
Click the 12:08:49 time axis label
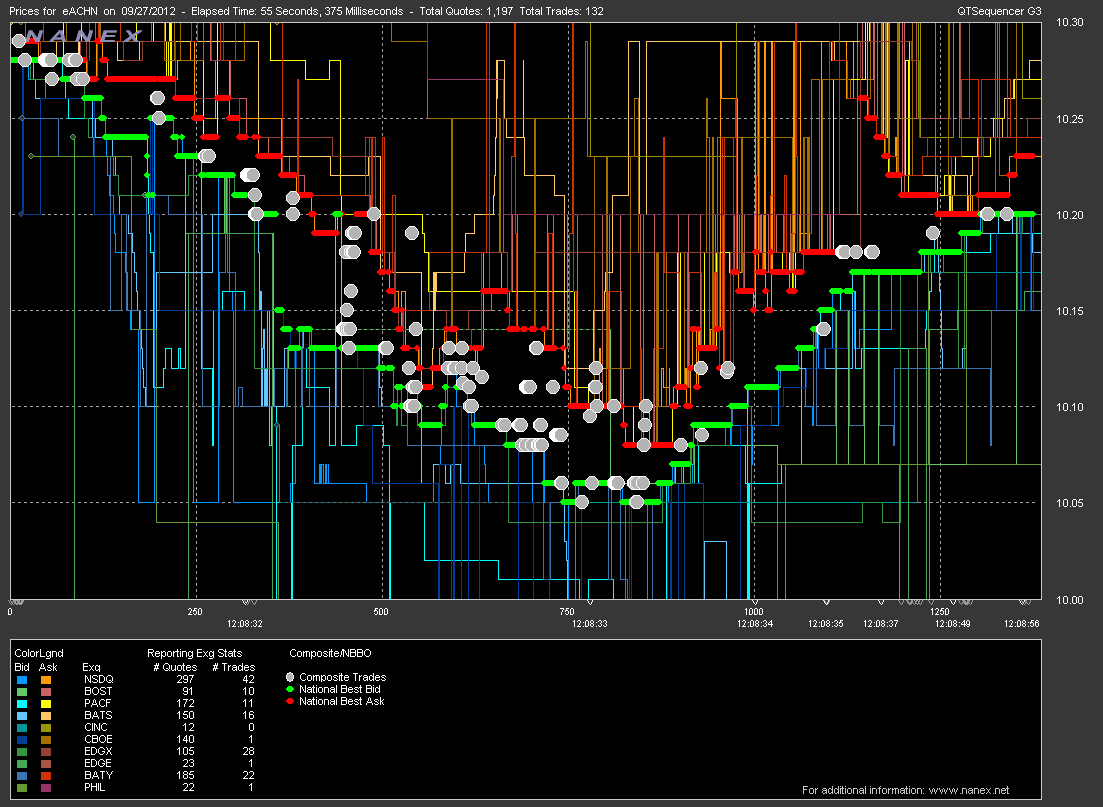click(x=952, y=623)
